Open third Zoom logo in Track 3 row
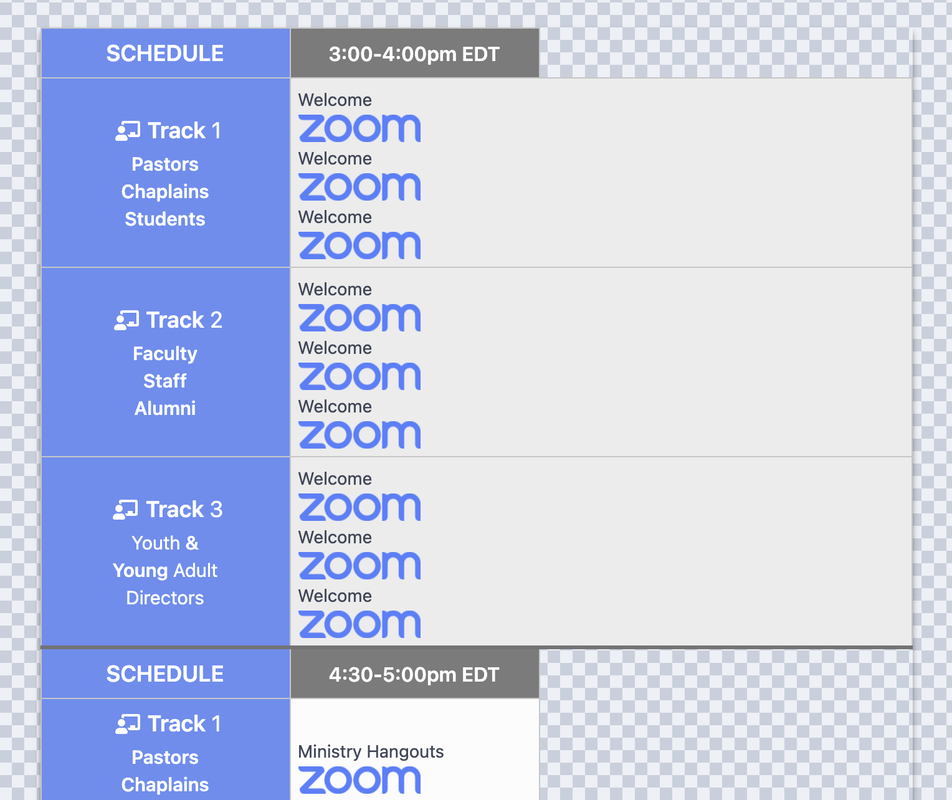This screenshot has height=800, width=952. point(359,624)
